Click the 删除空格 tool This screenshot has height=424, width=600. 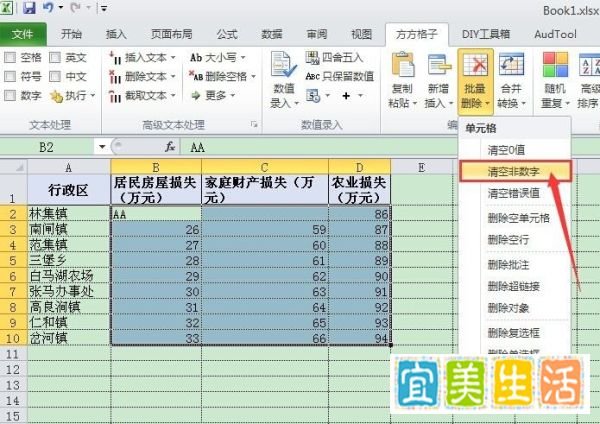pos(222,77)
